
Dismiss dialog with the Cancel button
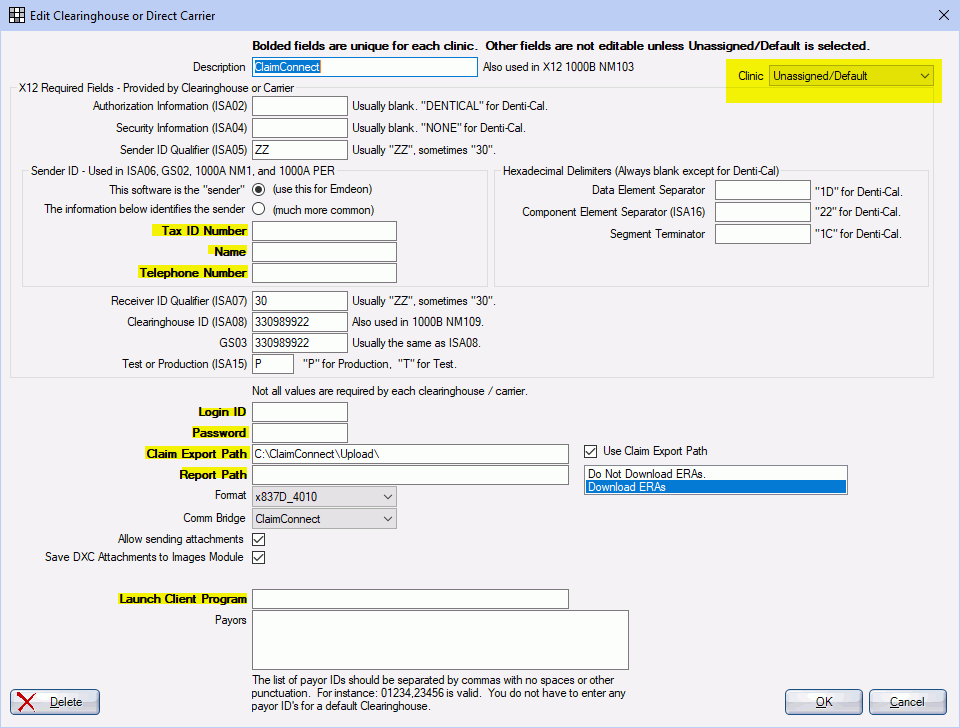[907, 702]
